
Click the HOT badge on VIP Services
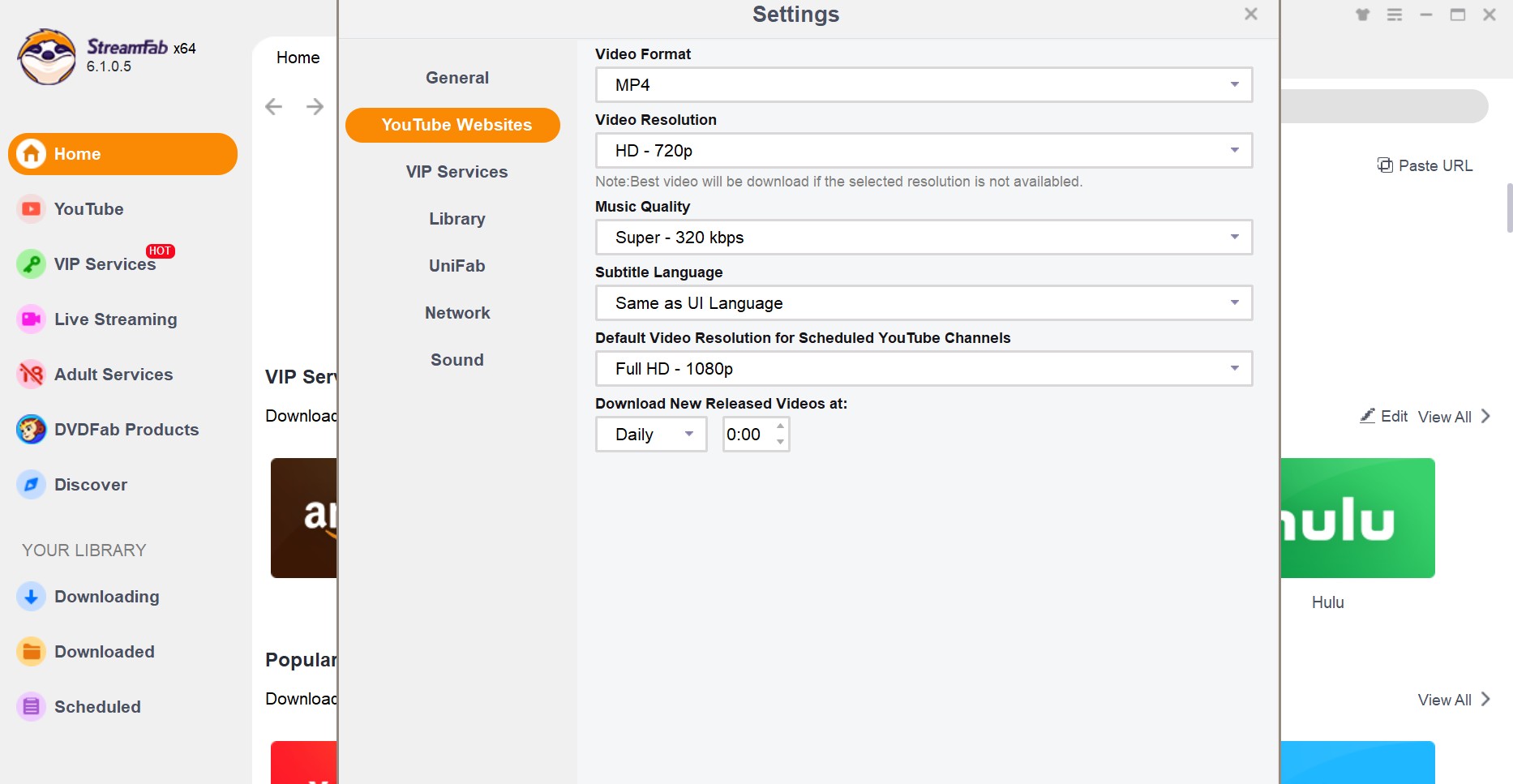161,251
